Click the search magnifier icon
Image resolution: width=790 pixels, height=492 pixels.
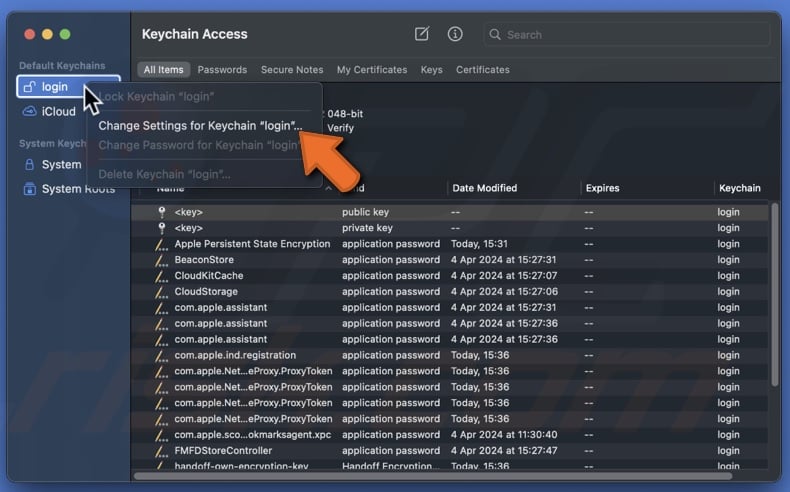[x=495, y=35]
